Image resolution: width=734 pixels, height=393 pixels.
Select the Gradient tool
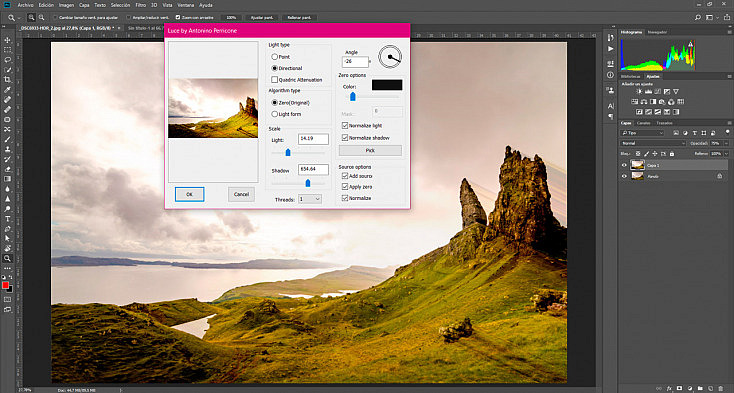(x=7, y=179)
